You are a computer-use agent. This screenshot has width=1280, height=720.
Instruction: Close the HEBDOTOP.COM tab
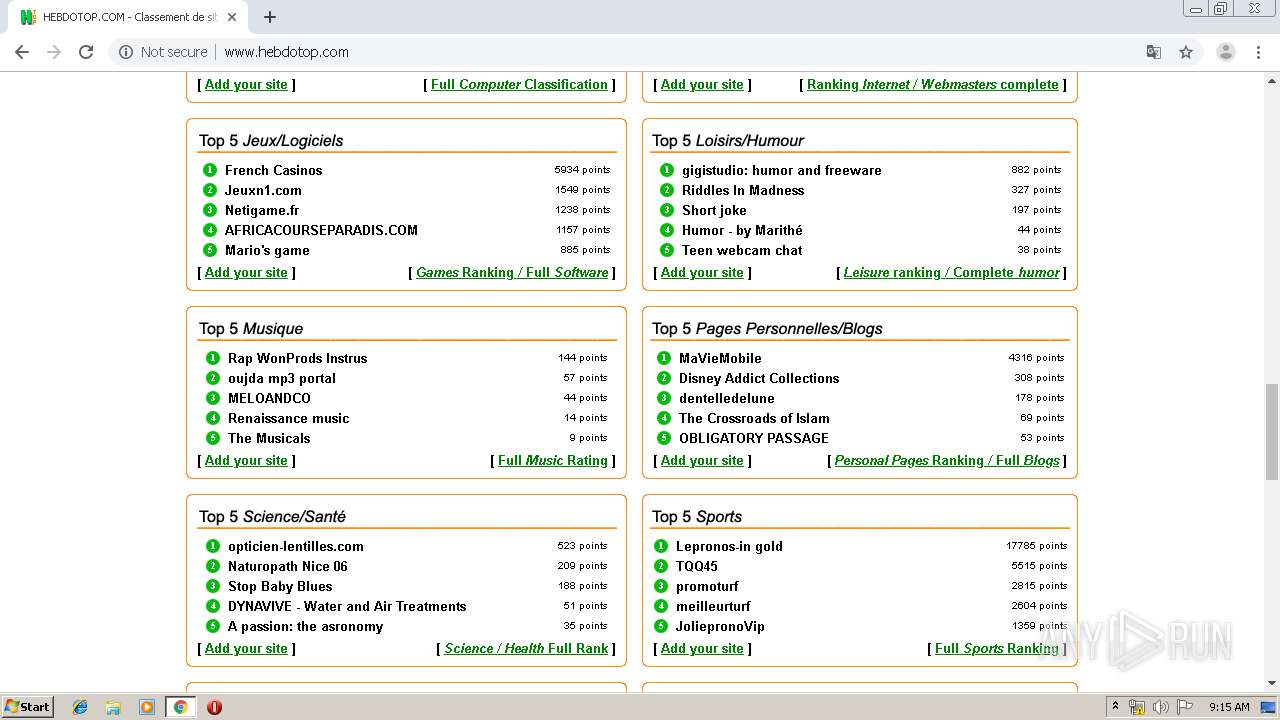click(x=232, y=17)
